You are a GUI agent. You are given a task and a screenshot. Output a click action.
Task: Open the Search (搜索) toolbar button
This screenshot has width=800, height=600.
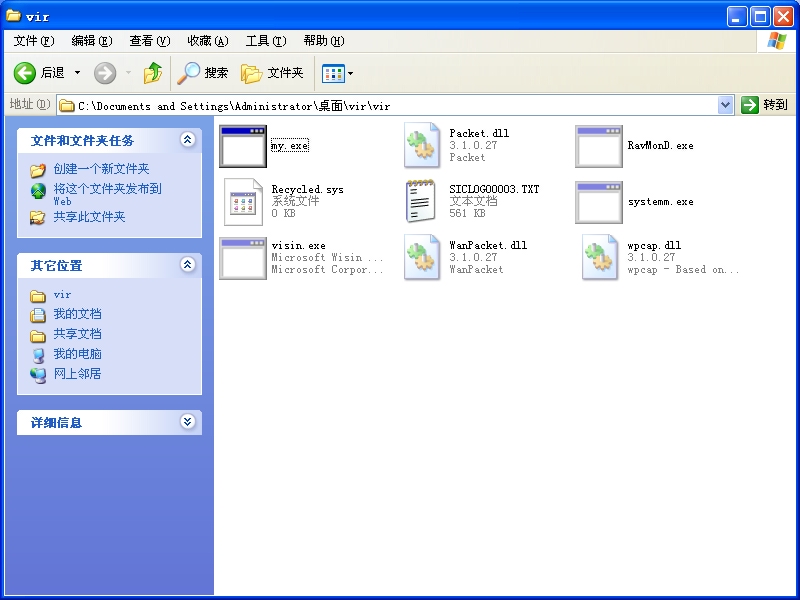click(x=203, y=73)
